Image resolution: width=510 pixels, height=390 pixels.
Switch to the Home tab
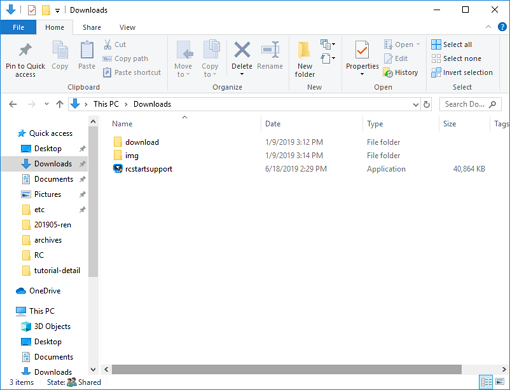55,27
